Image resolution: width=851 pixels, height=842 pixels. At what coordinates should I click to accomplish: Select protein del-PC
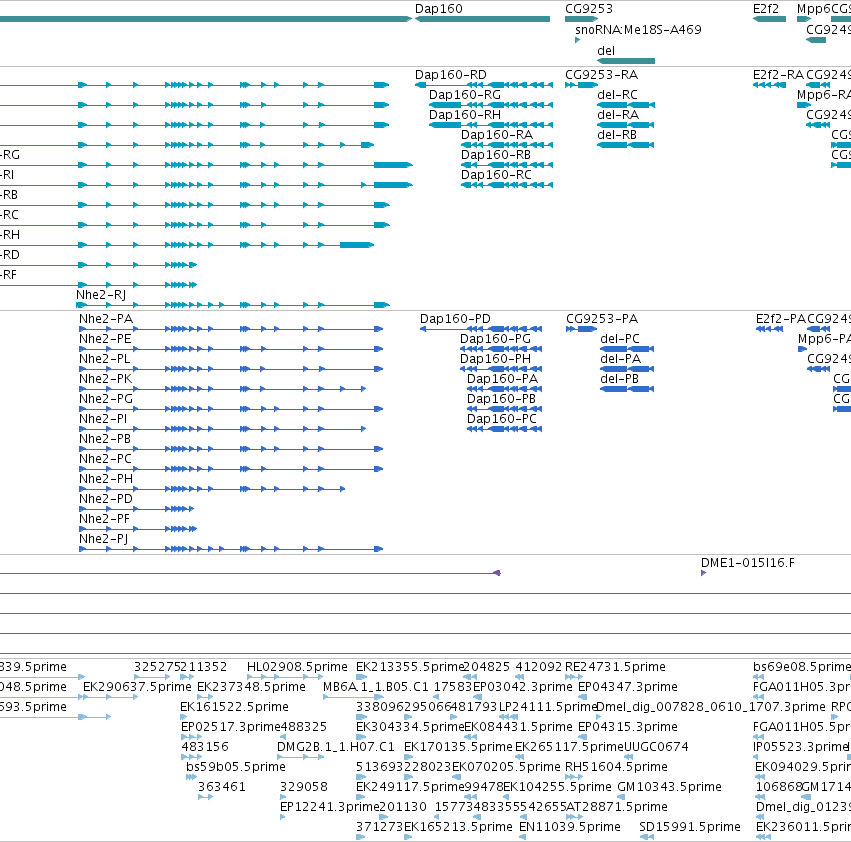pos(620,339)
